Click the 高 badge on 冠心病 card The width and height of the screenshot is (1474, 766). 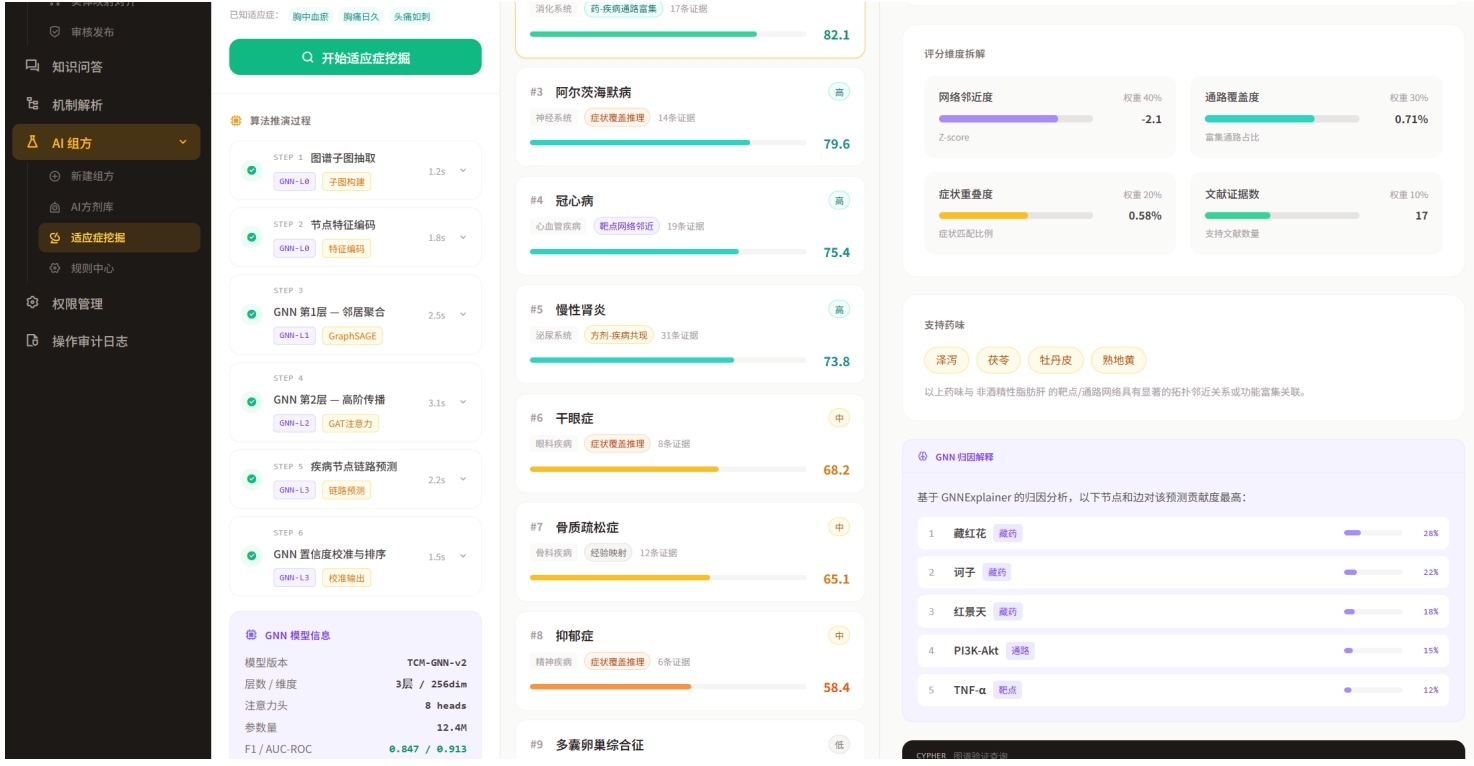pyautogui.click(x=839, y=201)
